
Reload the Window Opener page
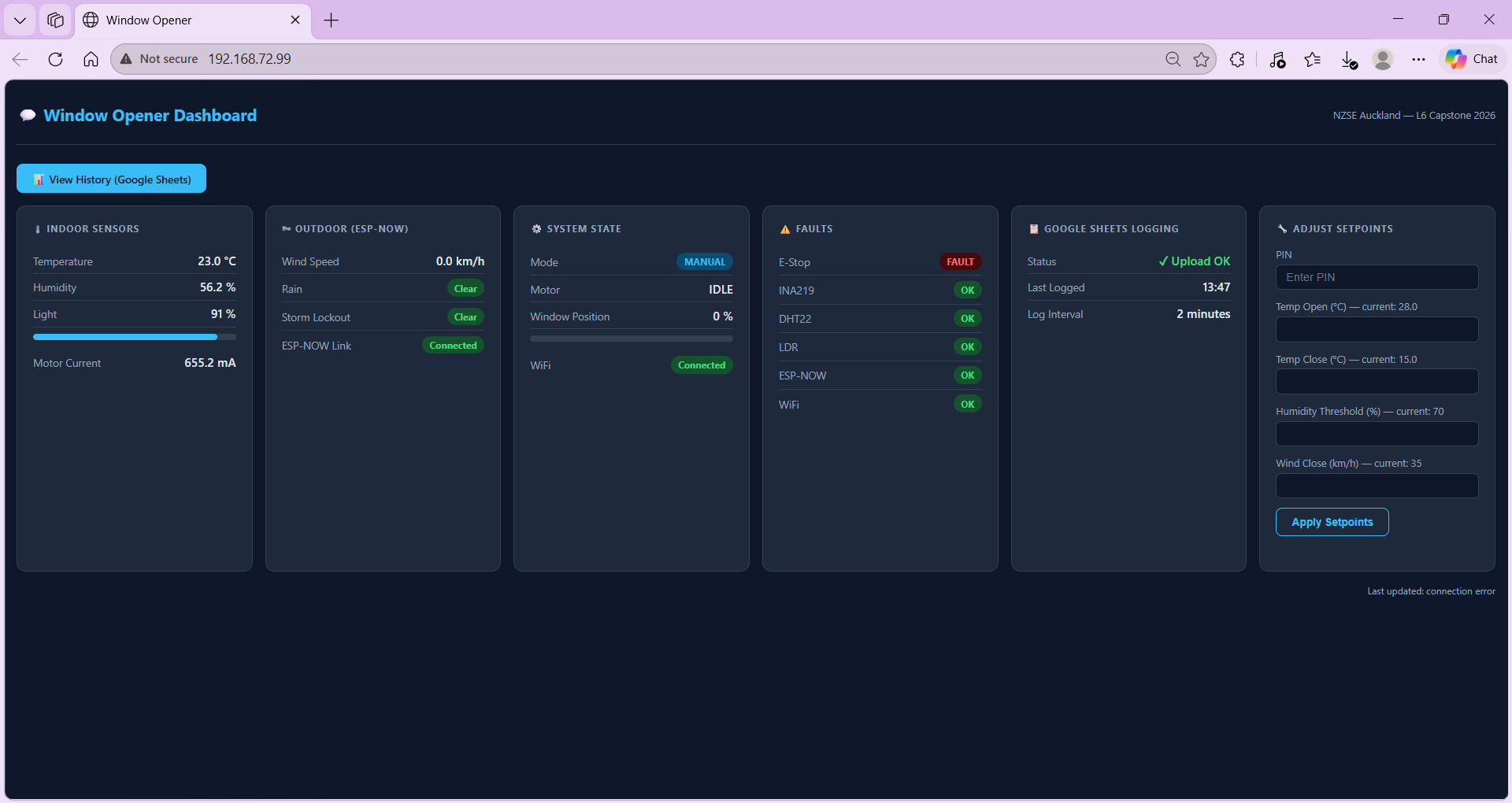(55, 59)
